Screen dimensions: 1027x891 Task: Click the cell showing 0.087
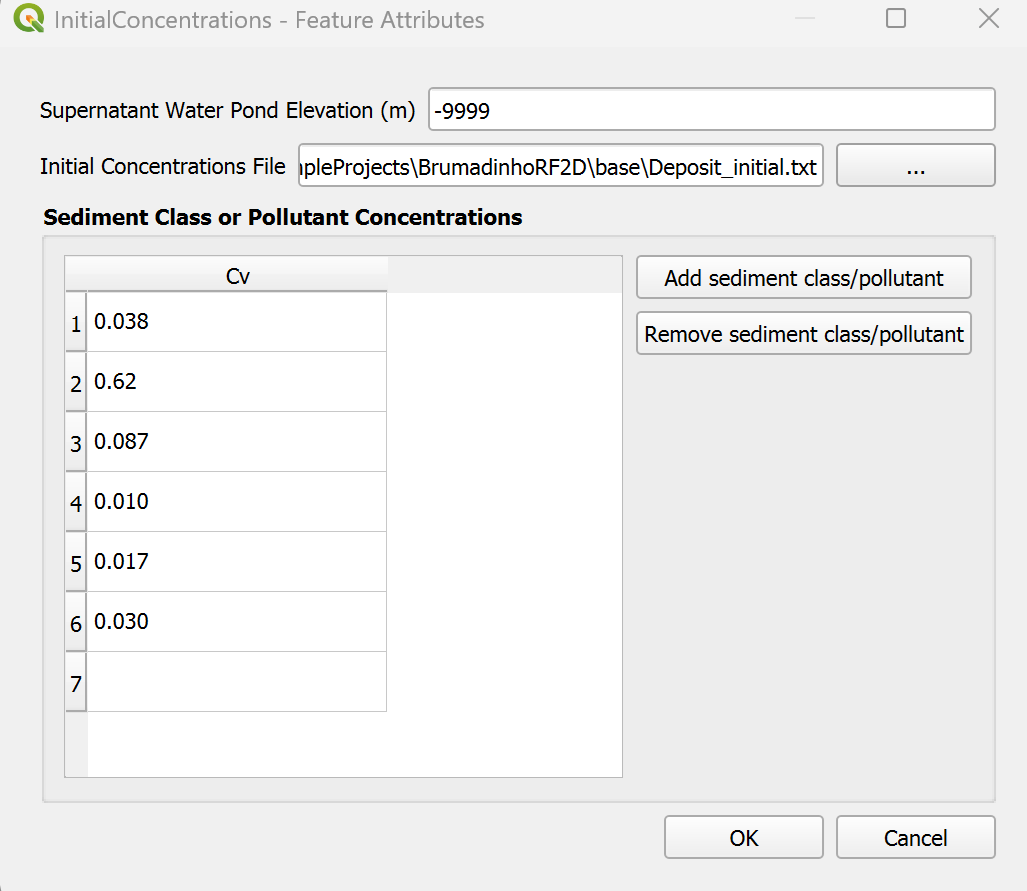(x=237, y=442)
